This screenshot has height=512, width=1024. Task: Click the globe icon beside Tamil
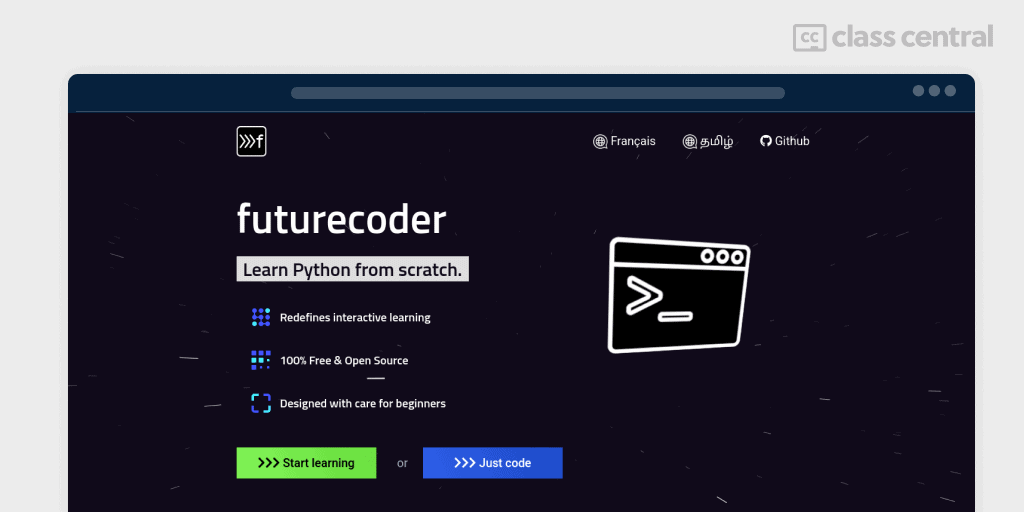point(690,141)
